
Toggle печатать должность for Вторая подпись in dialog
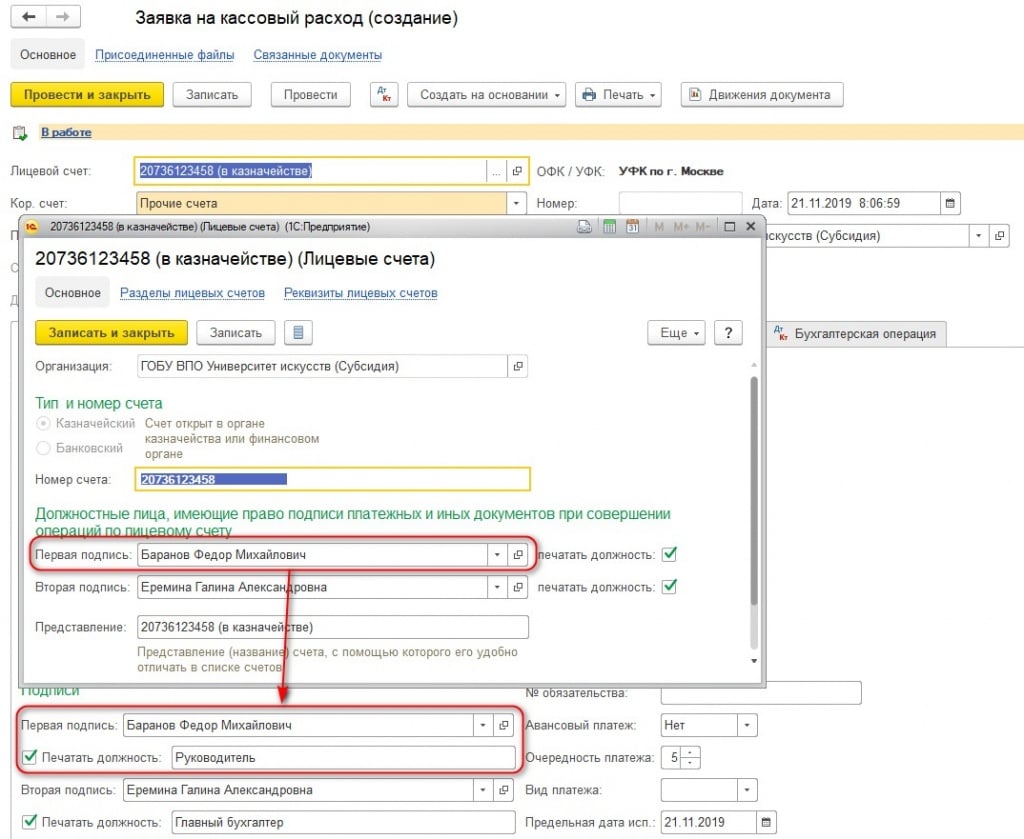click(x=669, y=586)
